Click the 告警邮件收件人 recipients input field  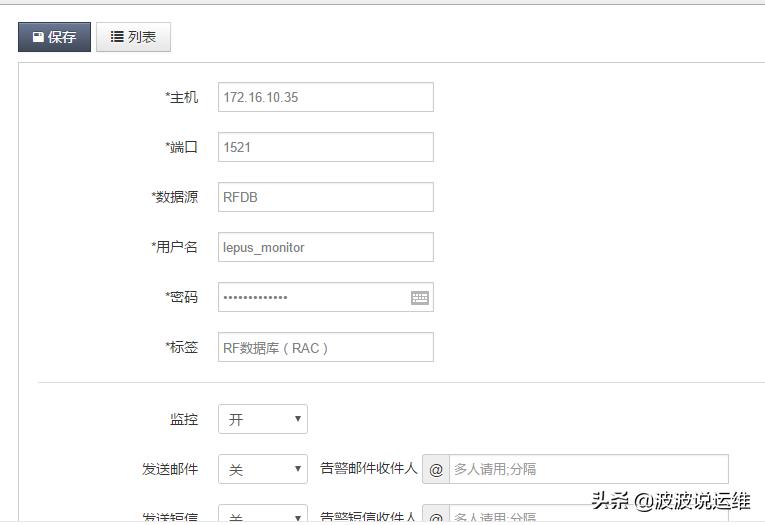[x=589, y=469]
